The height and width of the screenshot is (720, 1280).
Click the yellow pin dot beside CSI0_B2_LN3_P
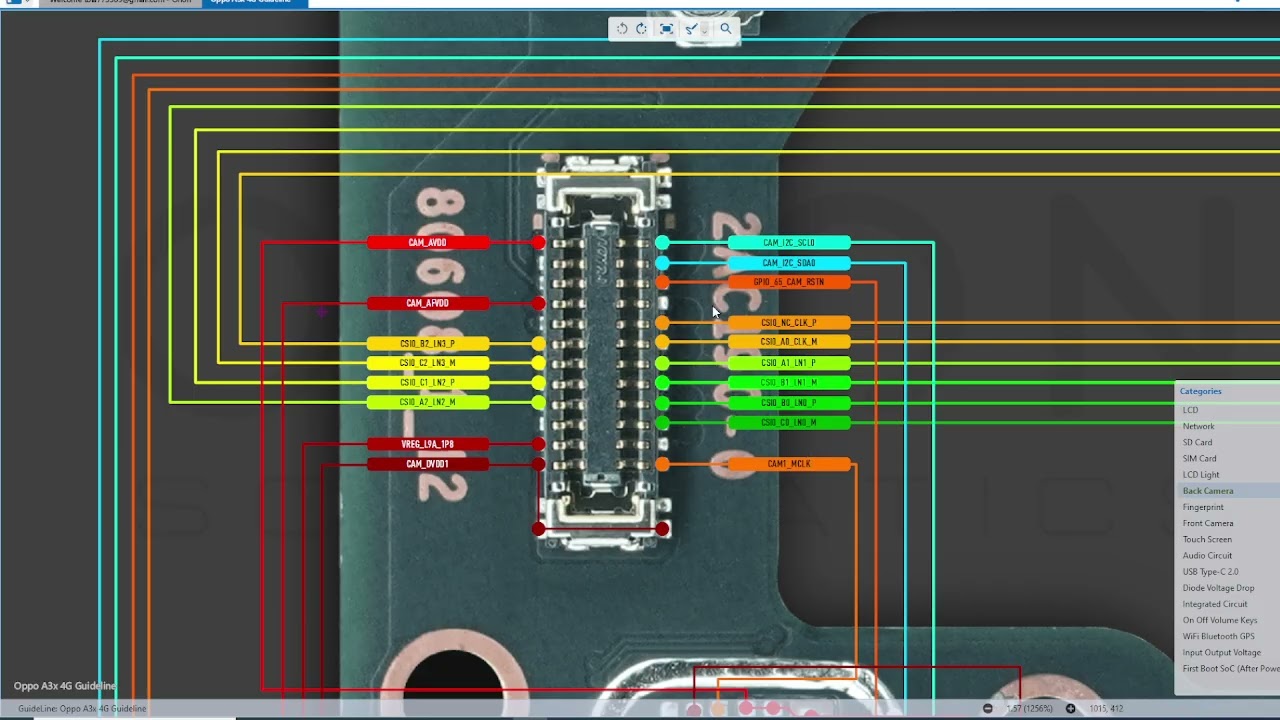tap(539, 343)
